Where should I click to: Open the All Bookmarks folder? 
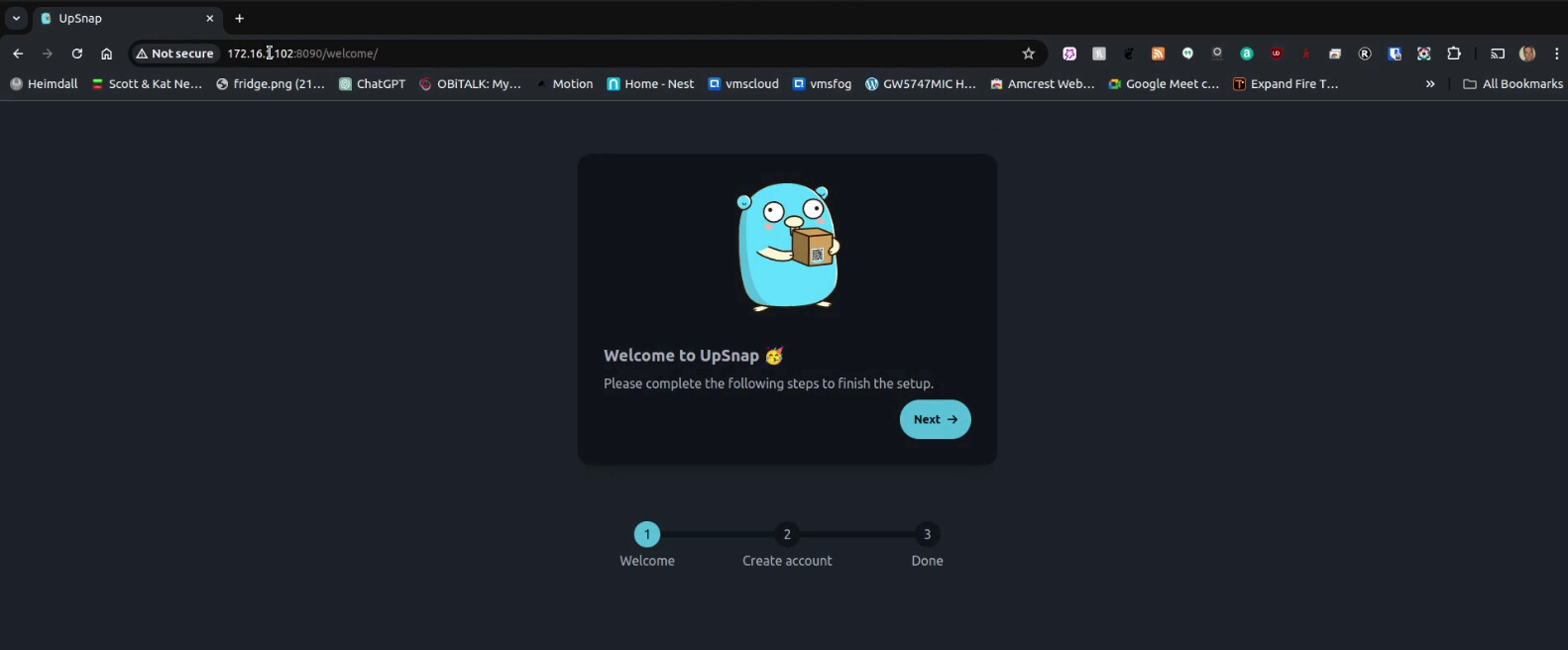(1513, 84)
